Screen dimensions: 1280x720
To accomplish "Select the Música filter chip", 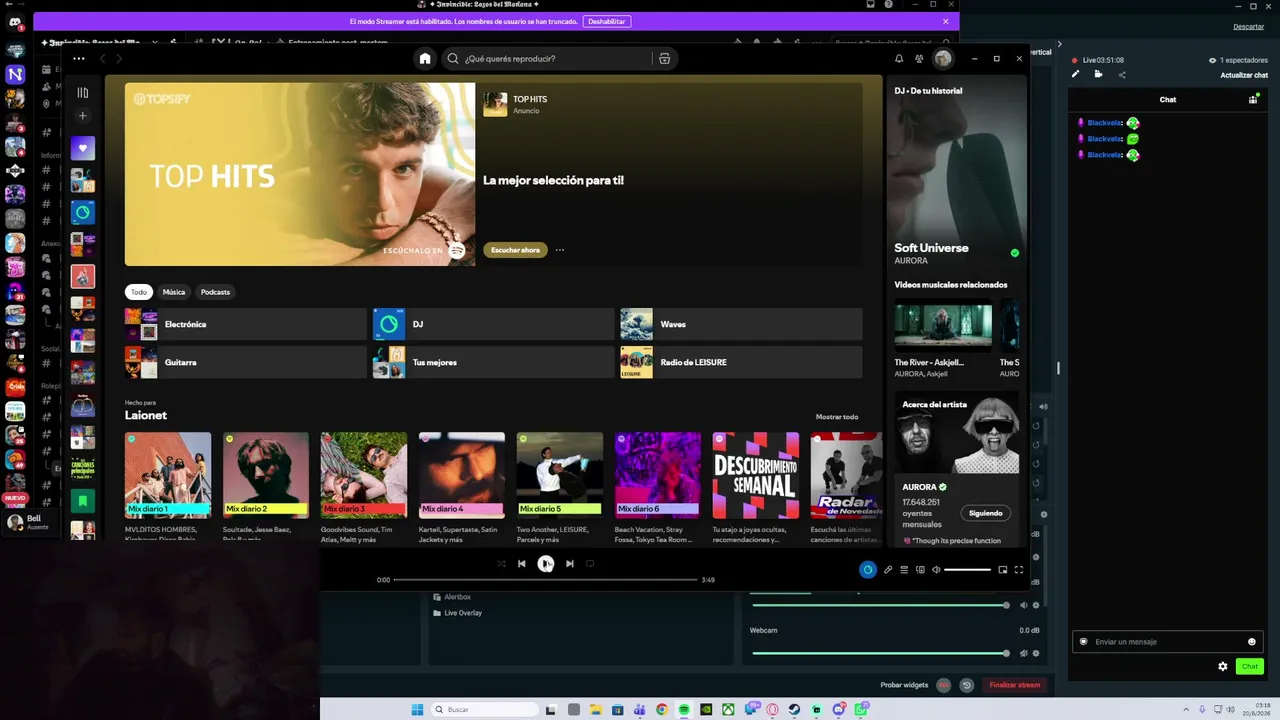I will 174,292.
